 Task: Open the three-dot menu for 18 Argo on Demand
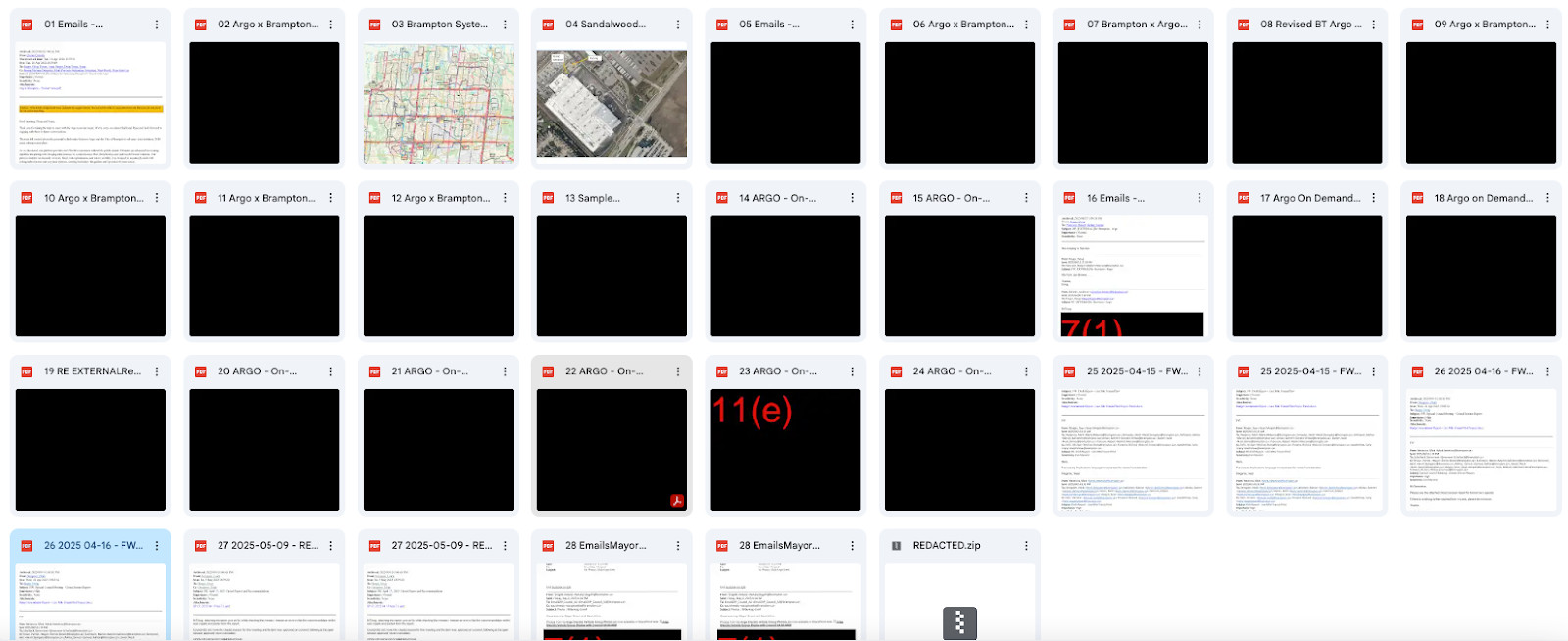pos(1547,198)
